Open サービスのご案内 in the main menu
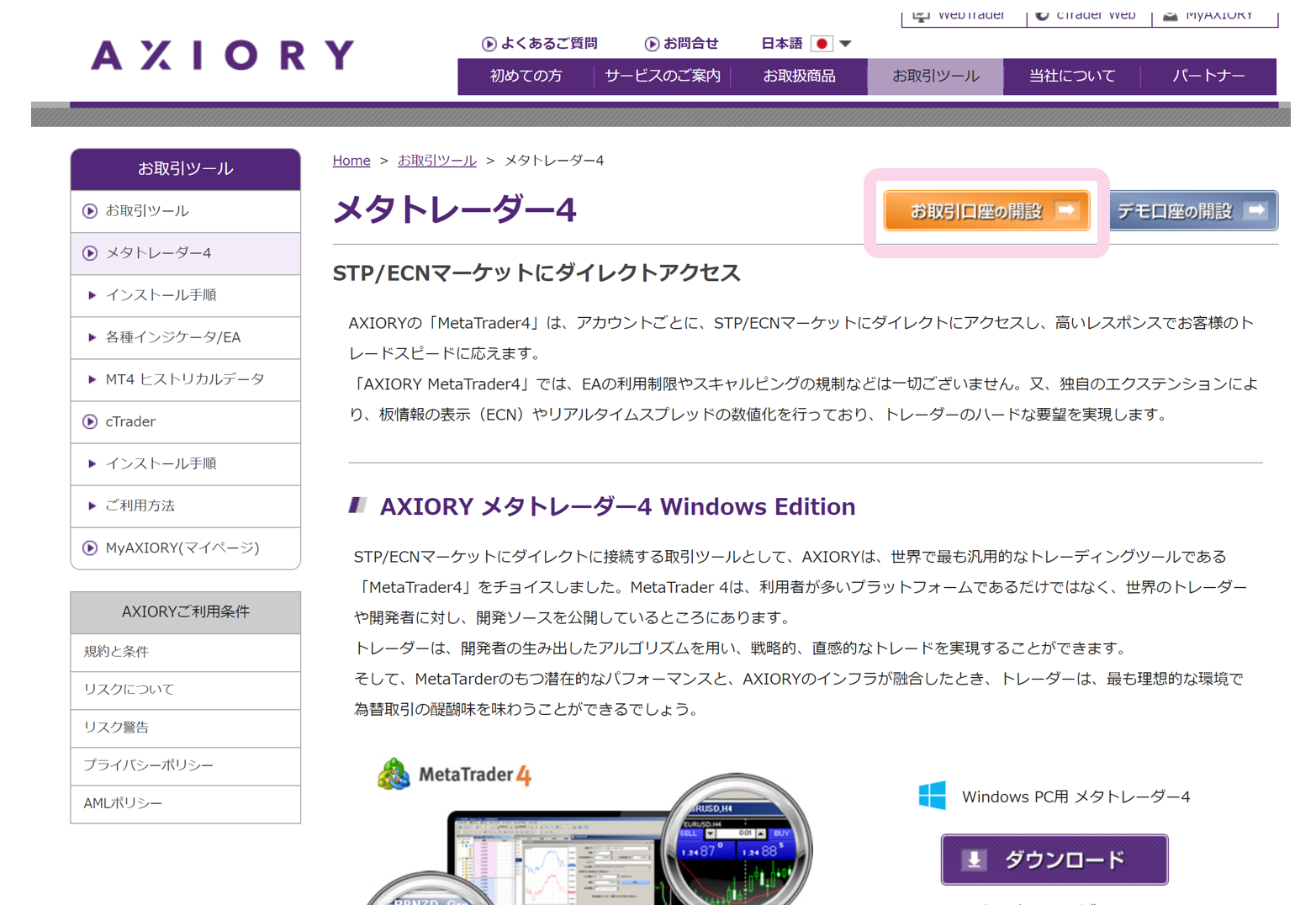 662,76
